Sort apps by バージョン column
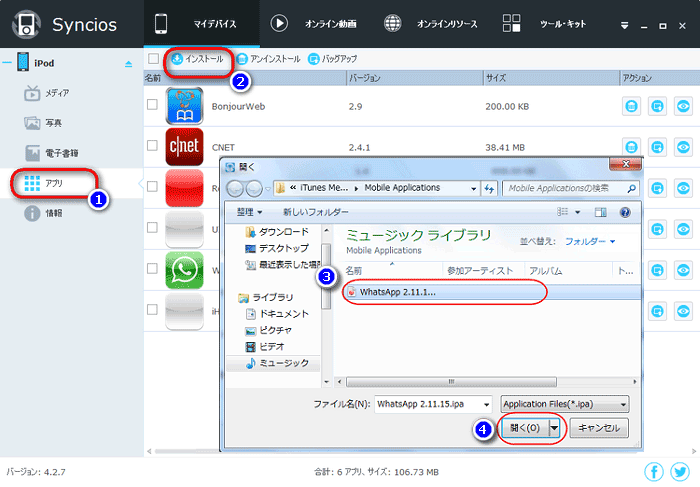The height and width of the screenshot is (487, 700). pyautogui.click(x=415, y=78)
